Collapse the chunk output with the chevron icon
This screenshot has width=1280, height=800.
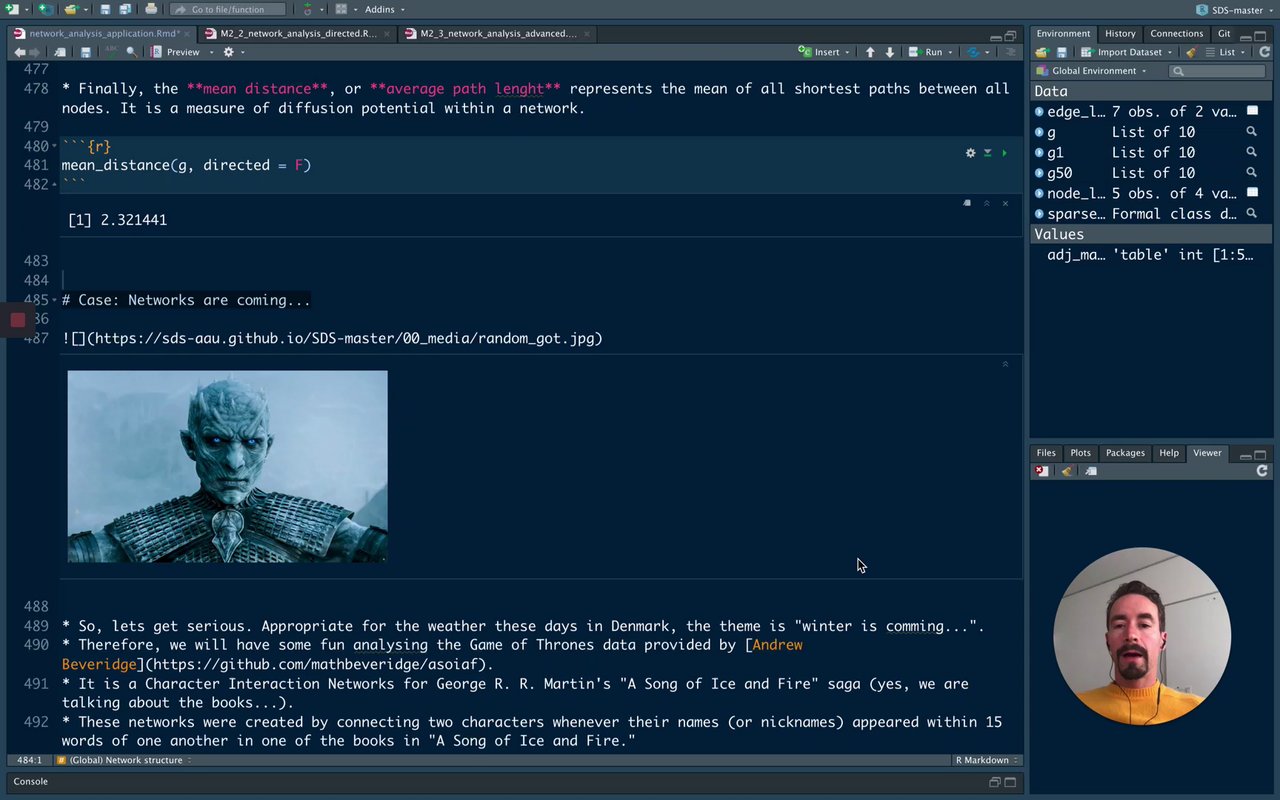[986, 203]
